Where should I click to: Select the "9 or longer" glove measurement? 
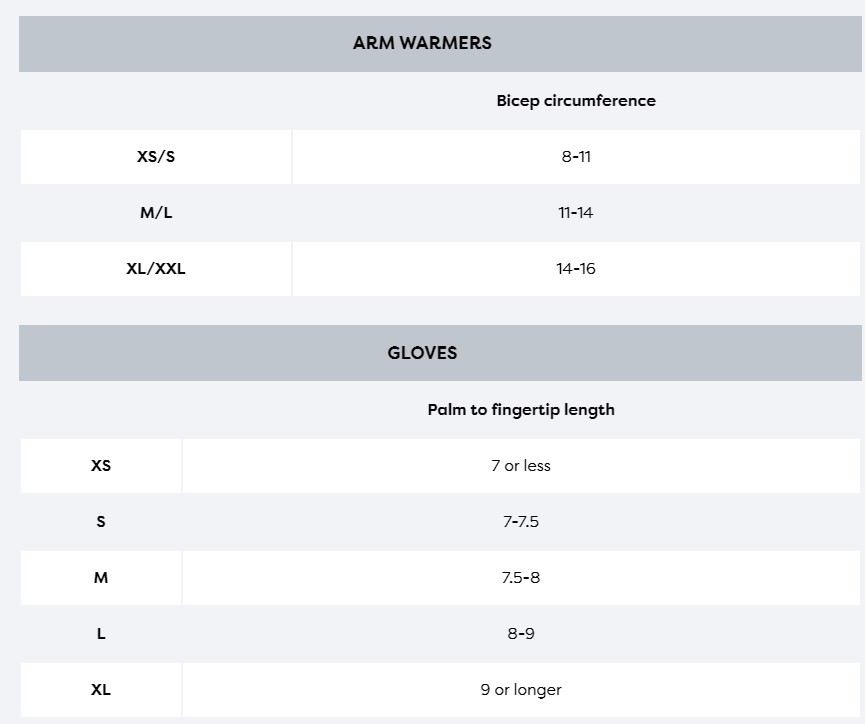point(521,689)
